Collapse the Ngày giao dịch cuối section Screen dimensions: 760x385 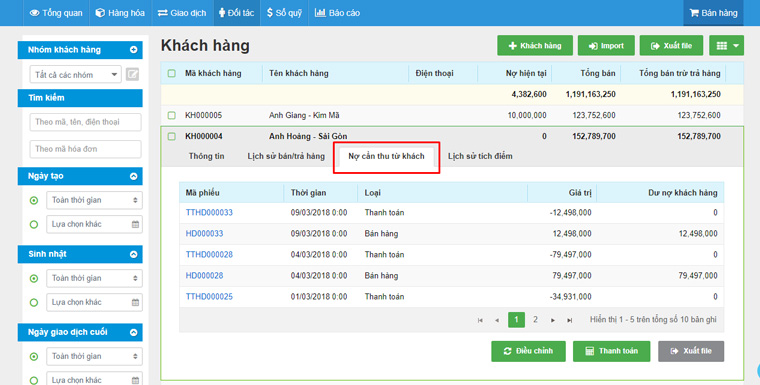pos(133,333)
